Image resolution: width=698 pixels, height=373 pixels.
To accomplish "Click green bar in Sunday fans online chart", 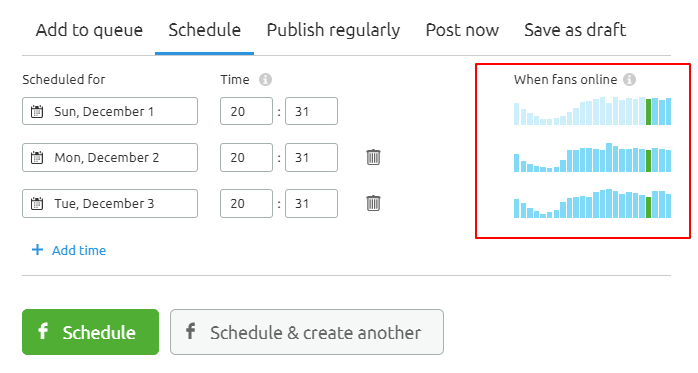I will point(649,112).
